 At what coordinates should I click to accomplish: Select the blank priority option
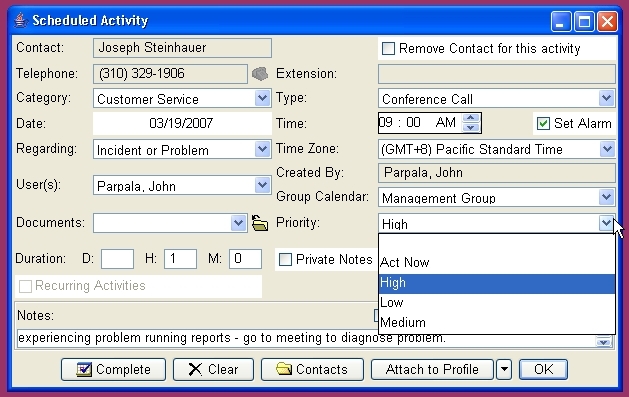pos(497,244)
